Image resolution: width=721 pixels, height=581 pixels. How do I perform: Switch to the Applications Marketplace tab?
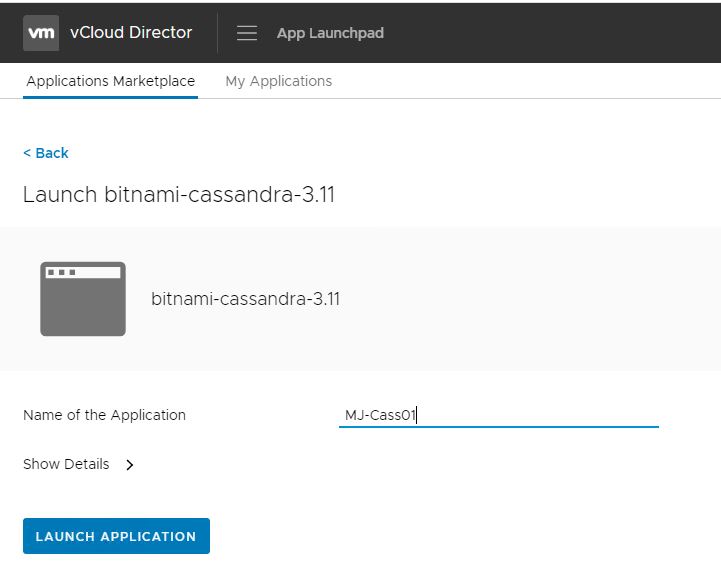pos(110,81)
